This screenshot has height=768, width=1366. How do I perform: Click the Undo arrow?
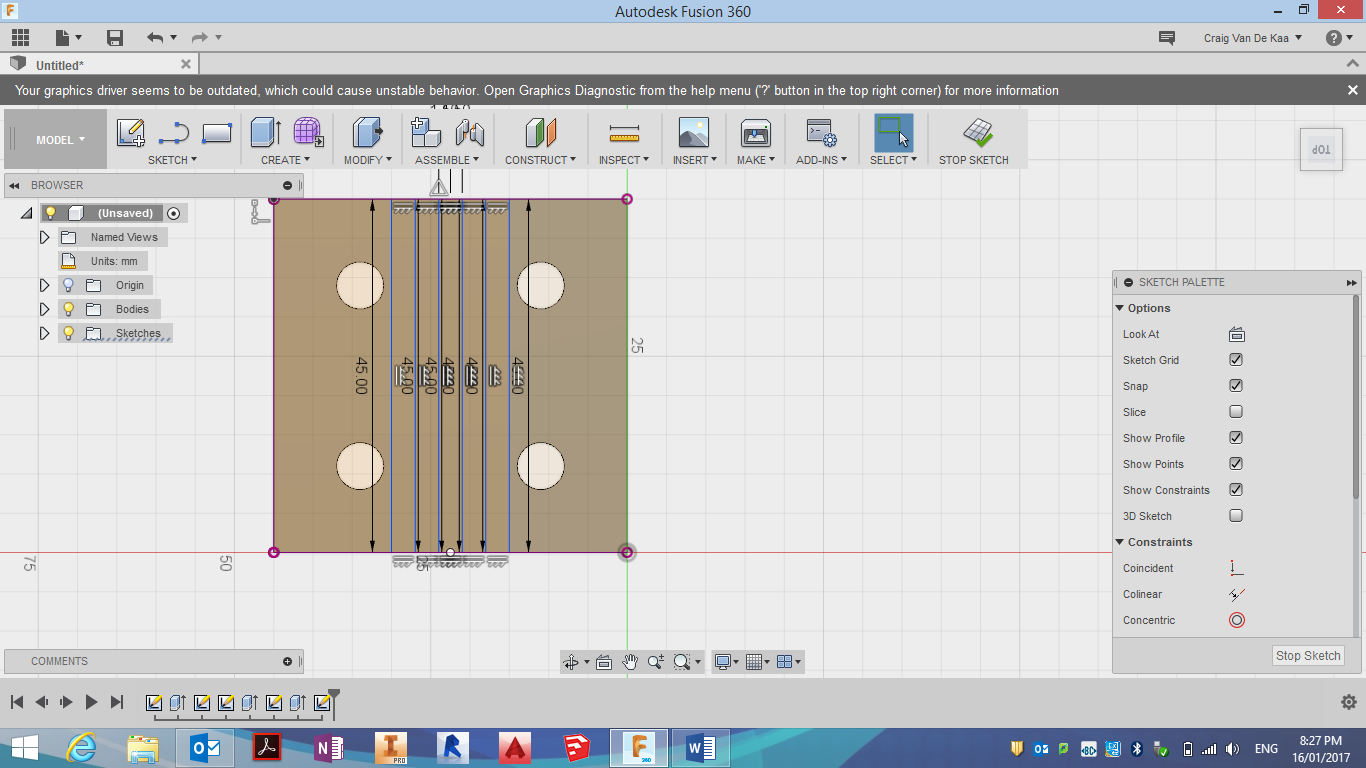point(155,38)
